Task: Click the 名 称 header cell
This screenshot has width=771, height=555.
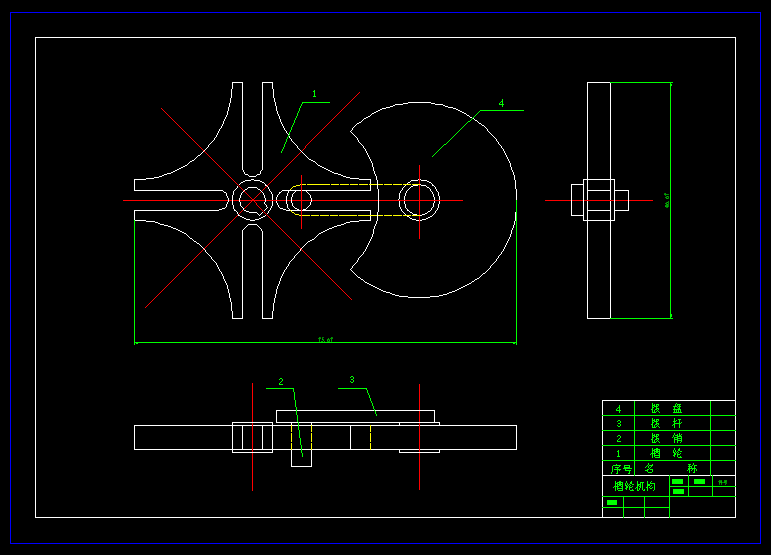Action: 671,468
